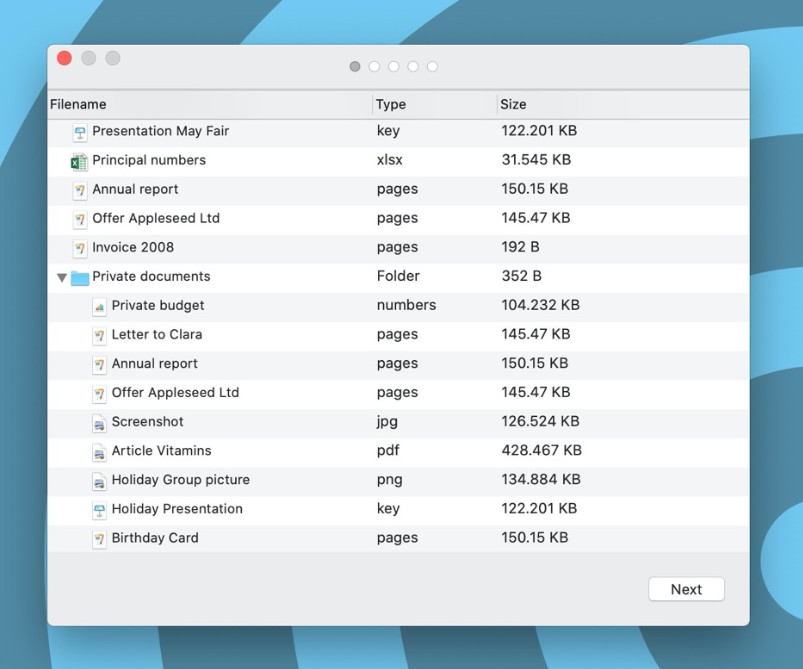
Task: Select the Holiday Presentation file name
Action: pyautogui.click(x=177, y=509)
